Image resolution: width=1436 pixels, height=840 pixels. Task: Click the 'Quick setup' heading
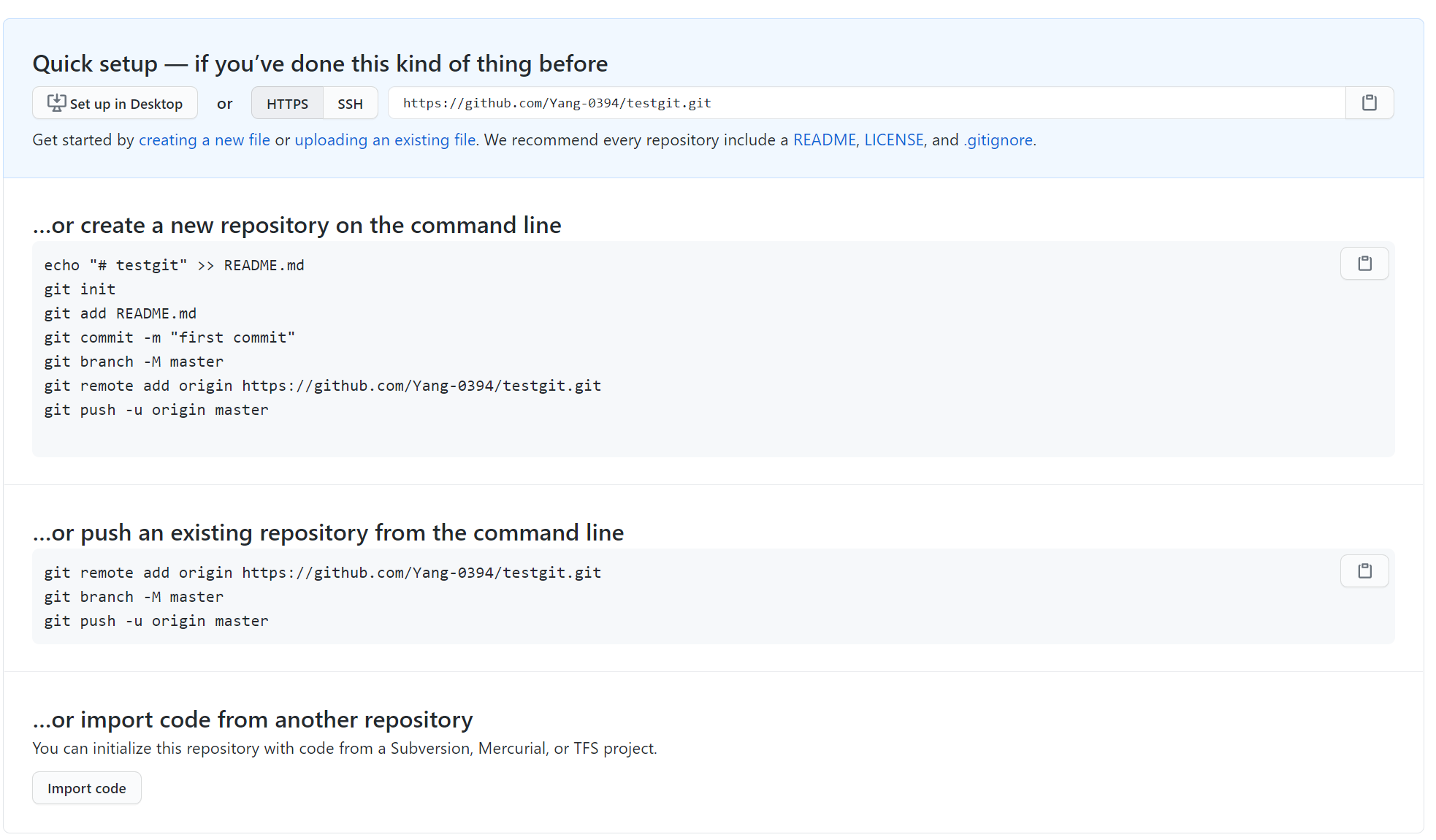(320, 64)
